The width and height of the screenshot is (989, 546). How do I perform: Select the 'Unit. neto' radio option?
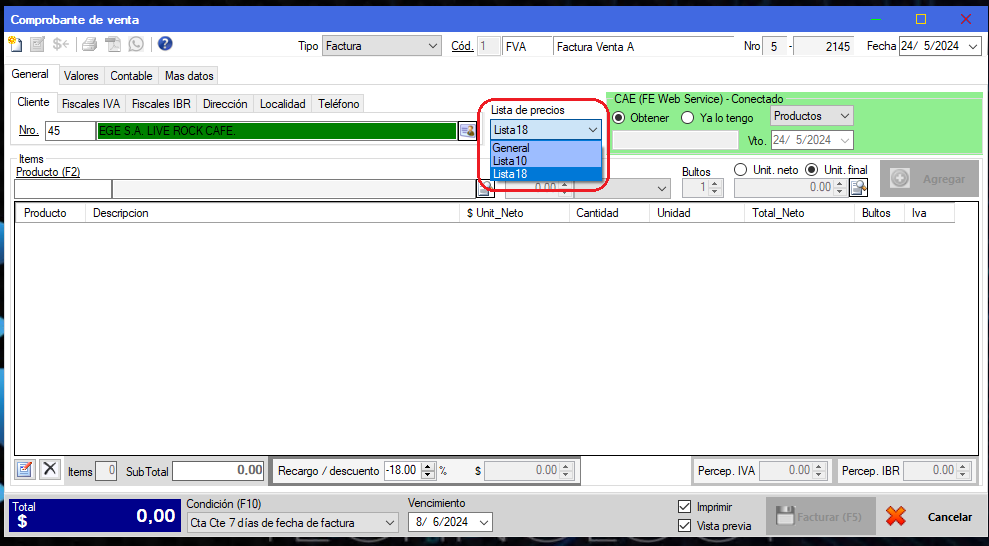[x=741, y=169]
